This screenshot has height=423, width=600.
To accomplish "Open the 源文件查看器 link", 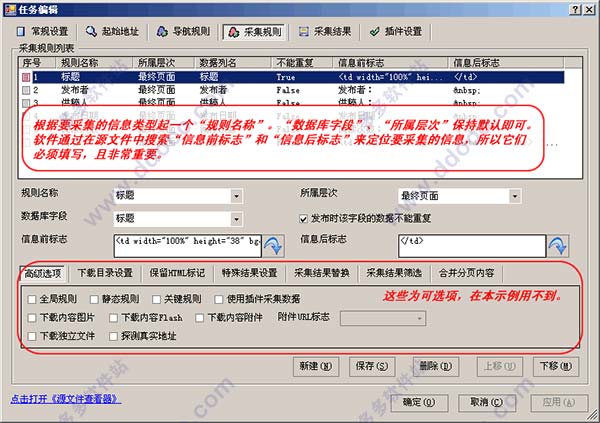I will pyautogui.click(x=65, y=399).
